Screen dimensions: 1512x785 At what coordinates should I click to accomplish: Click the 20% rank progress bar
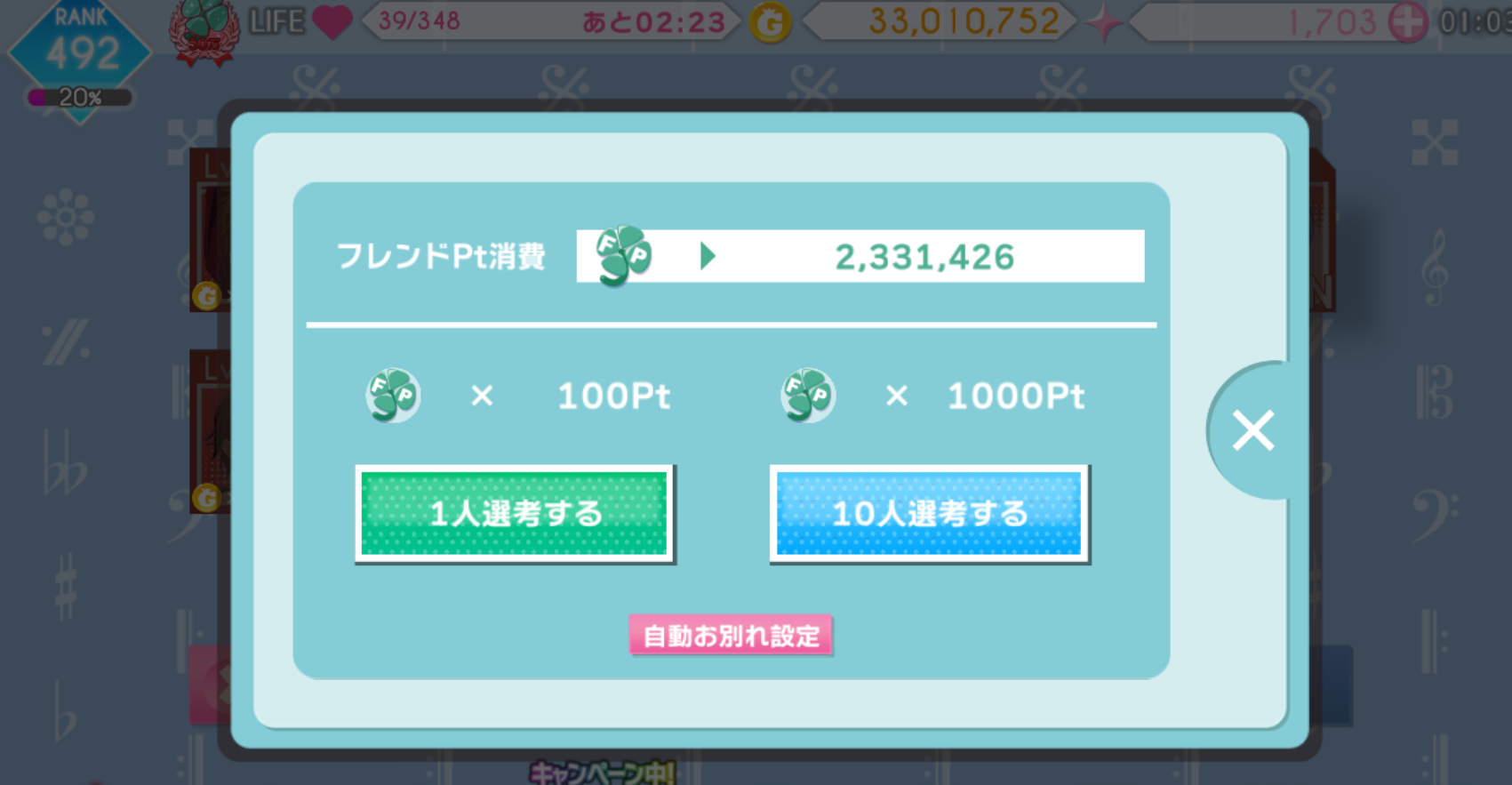pos(79,98)
